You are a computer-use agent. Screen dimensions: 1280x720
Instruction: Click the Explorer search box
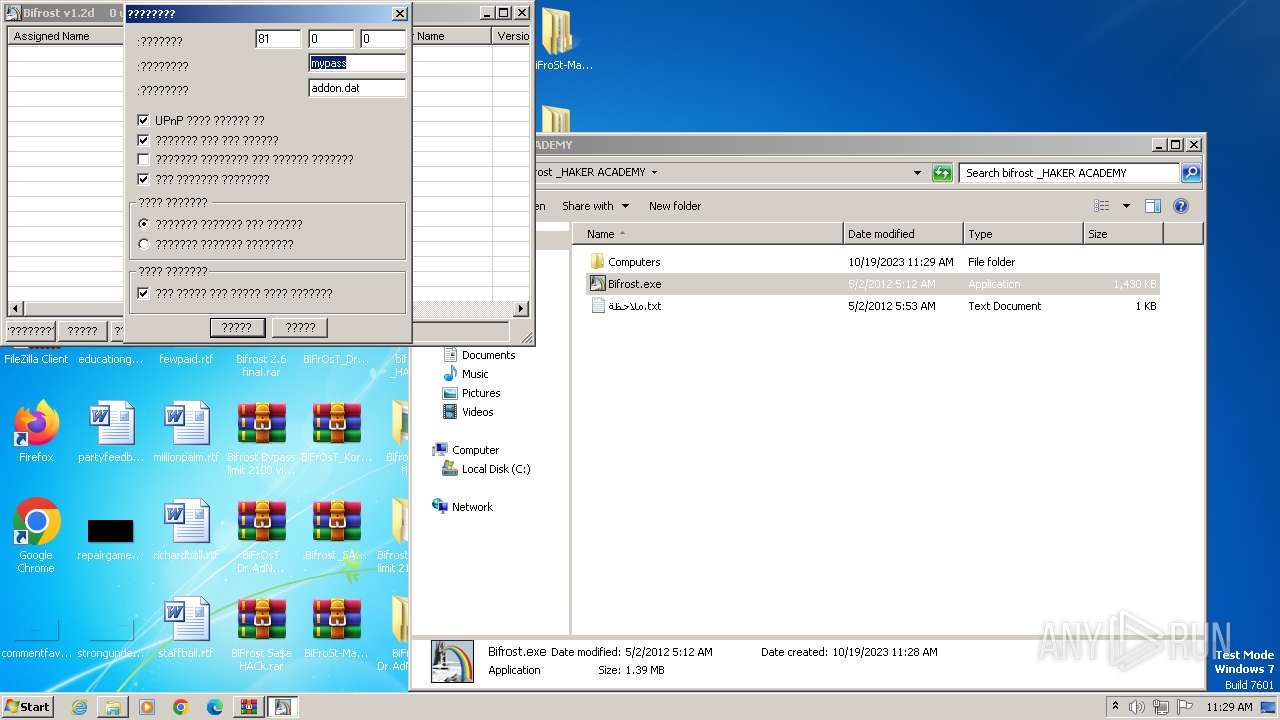pyautogui.click(x=1069, y=173)
